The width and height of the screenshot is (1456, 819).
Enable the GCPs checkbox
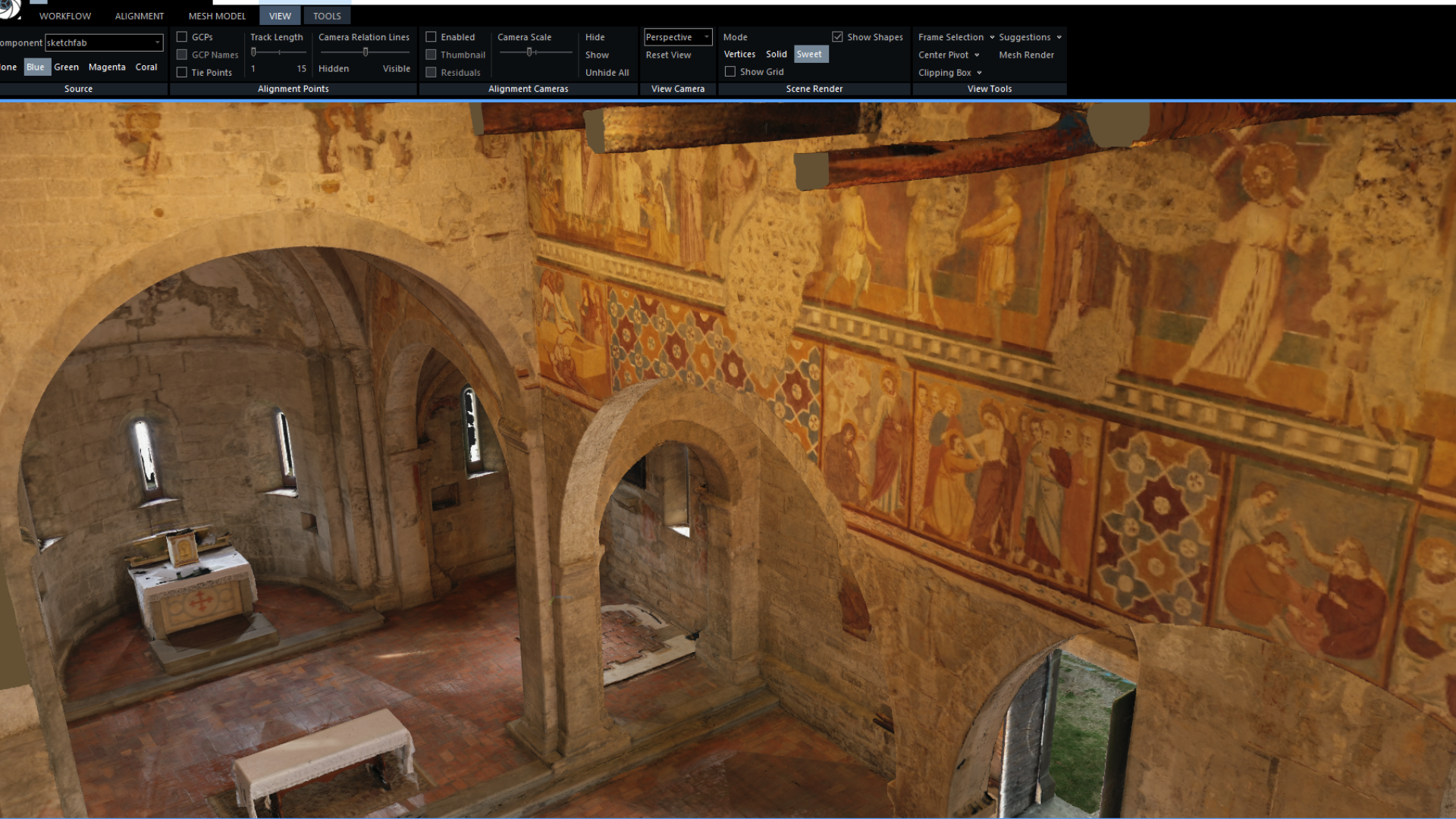click(182, 37)
